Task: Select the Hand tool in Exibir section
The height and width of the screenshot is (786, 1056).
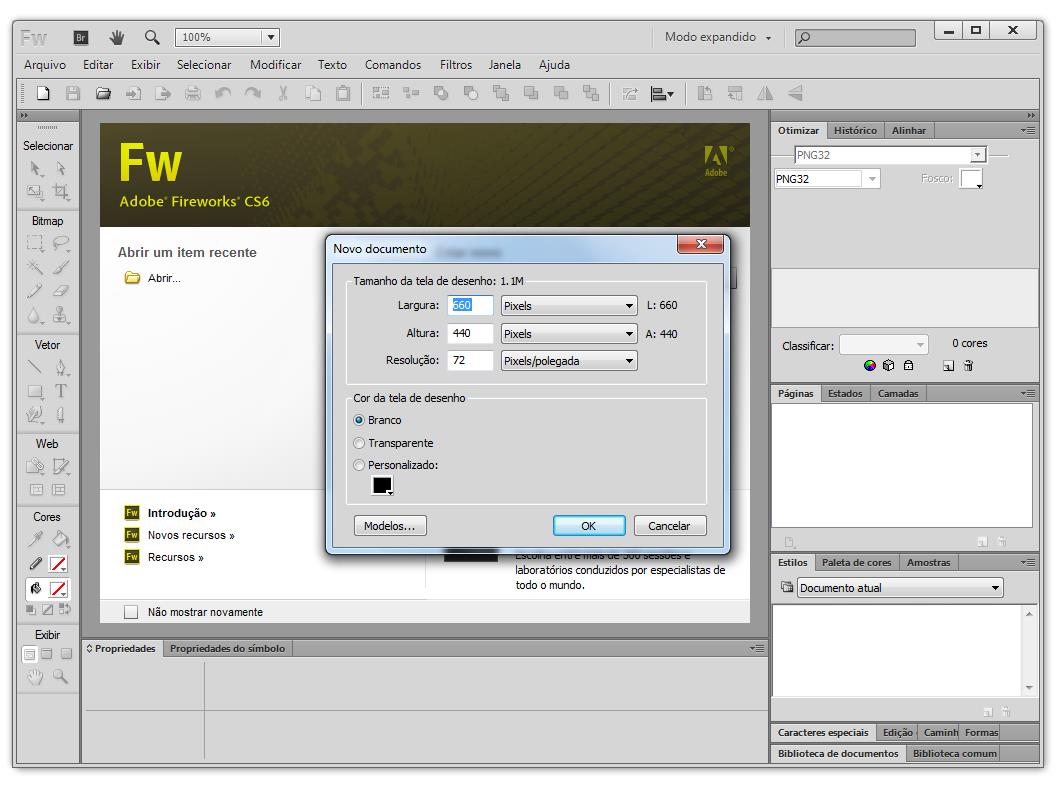Action: point(35,676)
